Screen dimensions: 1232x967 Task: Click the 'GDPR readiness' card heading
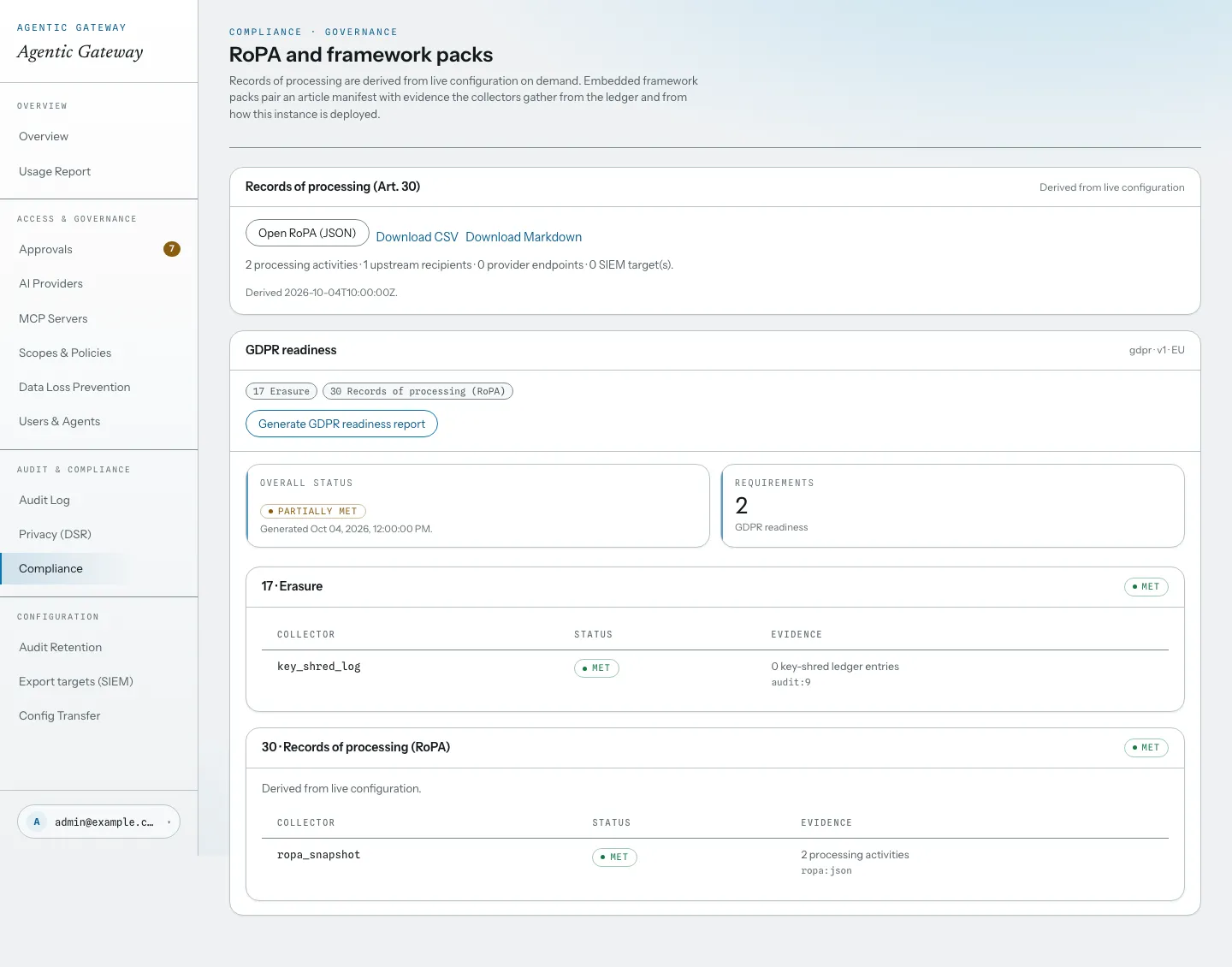click(291, 350)
